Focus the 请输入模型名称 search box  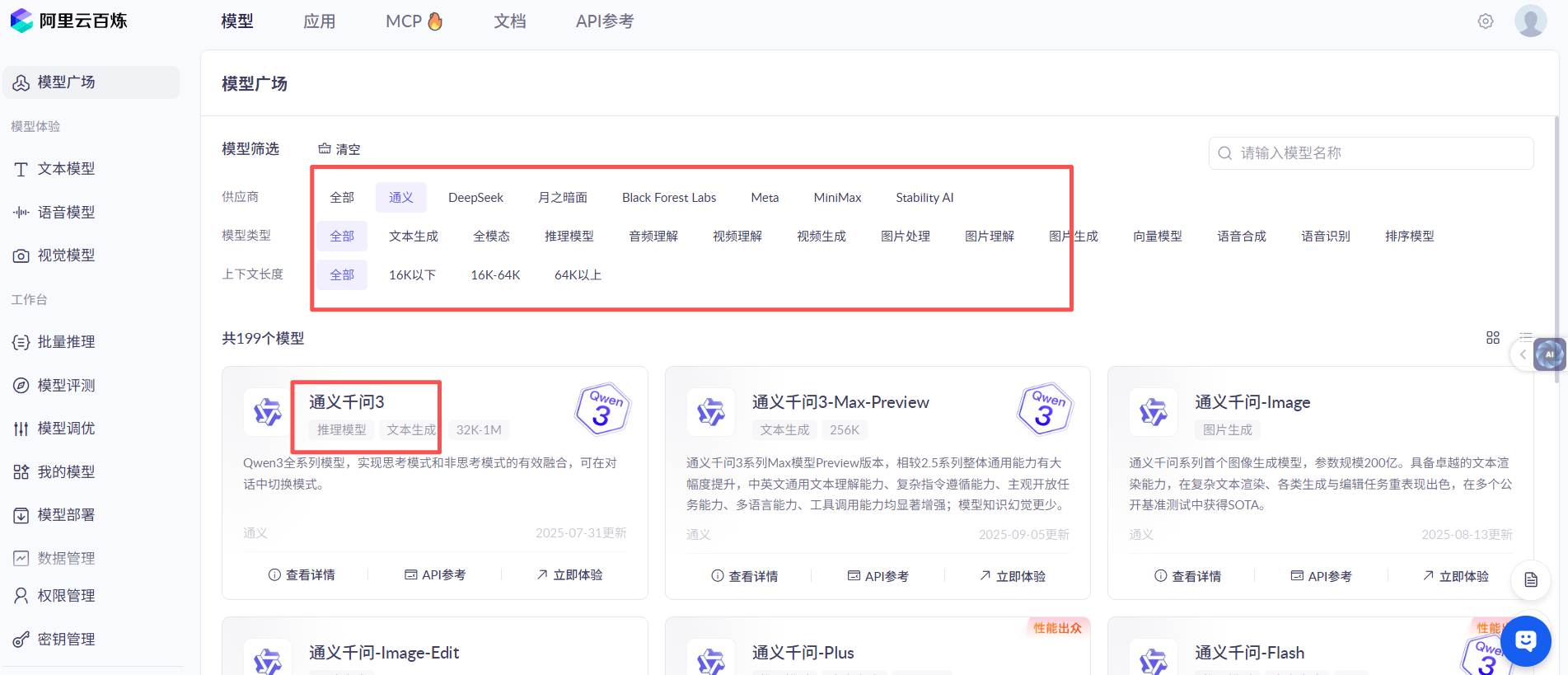pyautogui.click(x=1371, y=153)
